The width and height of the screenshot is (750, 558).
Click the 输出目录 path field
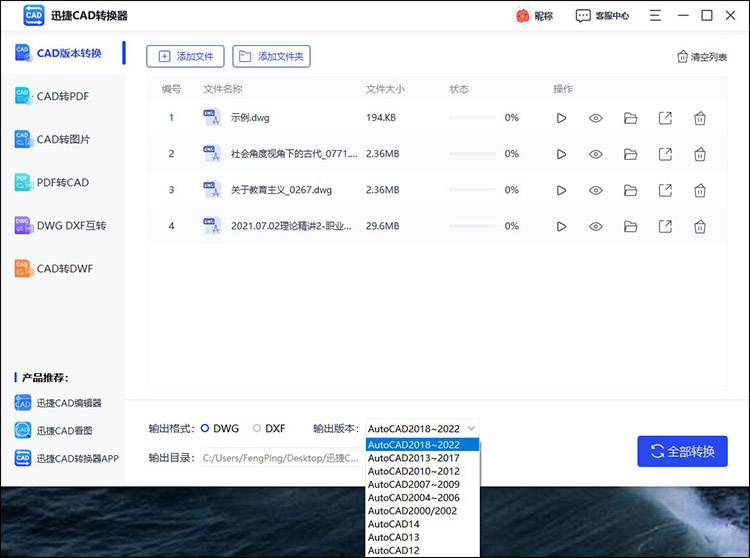coord(282,458)
